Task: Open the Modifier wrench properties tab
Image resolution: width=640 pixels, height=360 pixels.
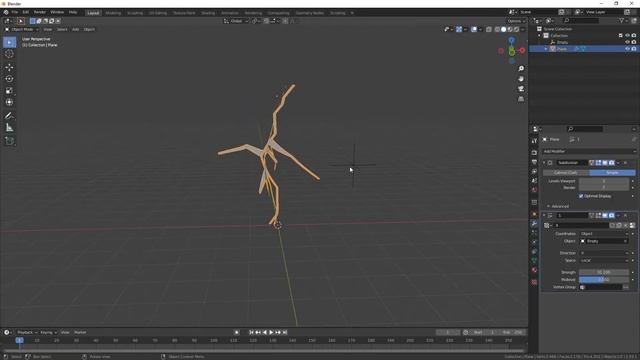Action: 534,224
